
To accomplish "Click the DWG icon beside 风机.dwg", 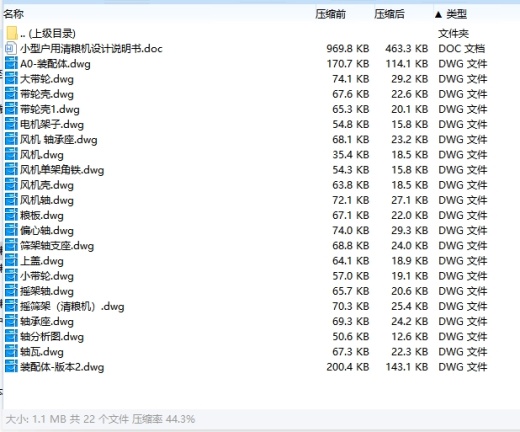I will coord(11,155).
